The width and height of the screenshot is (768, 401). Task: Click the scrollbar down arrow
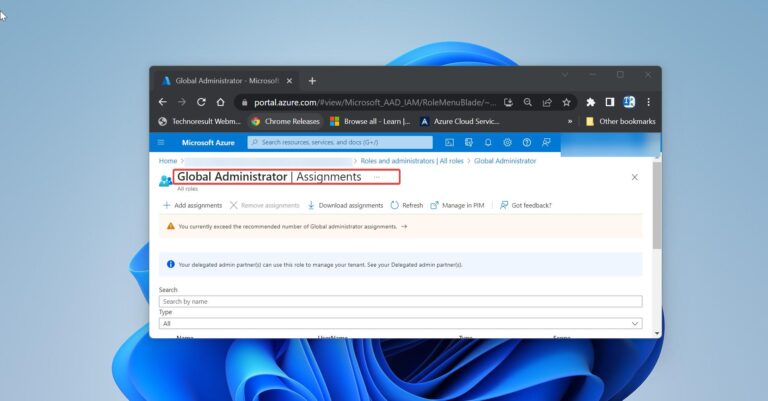tap(657, 333)
